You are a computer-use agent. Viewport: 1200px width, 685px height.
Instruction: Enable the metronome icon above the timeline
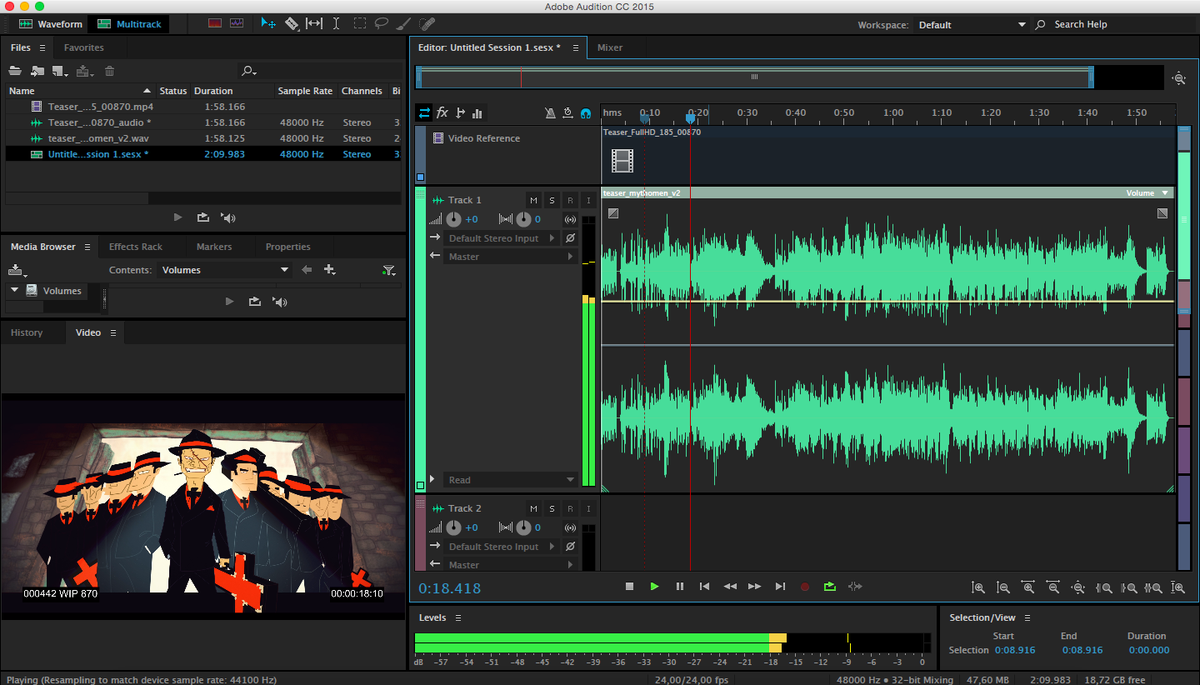point(551,113)
